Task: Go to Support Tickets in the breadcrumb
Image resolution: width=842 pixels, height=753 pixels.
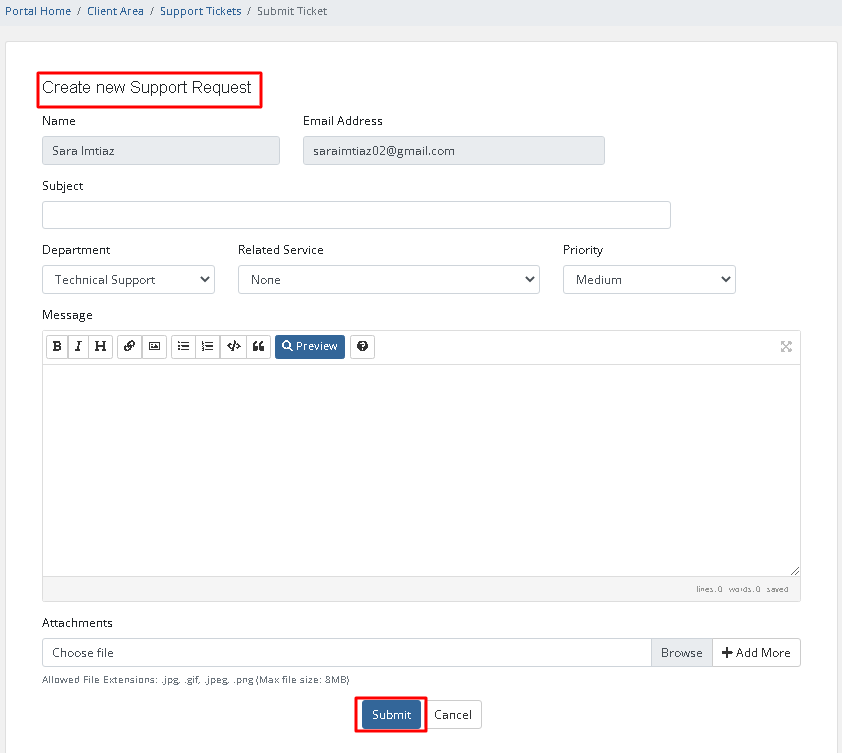Action: click(200, 11)
